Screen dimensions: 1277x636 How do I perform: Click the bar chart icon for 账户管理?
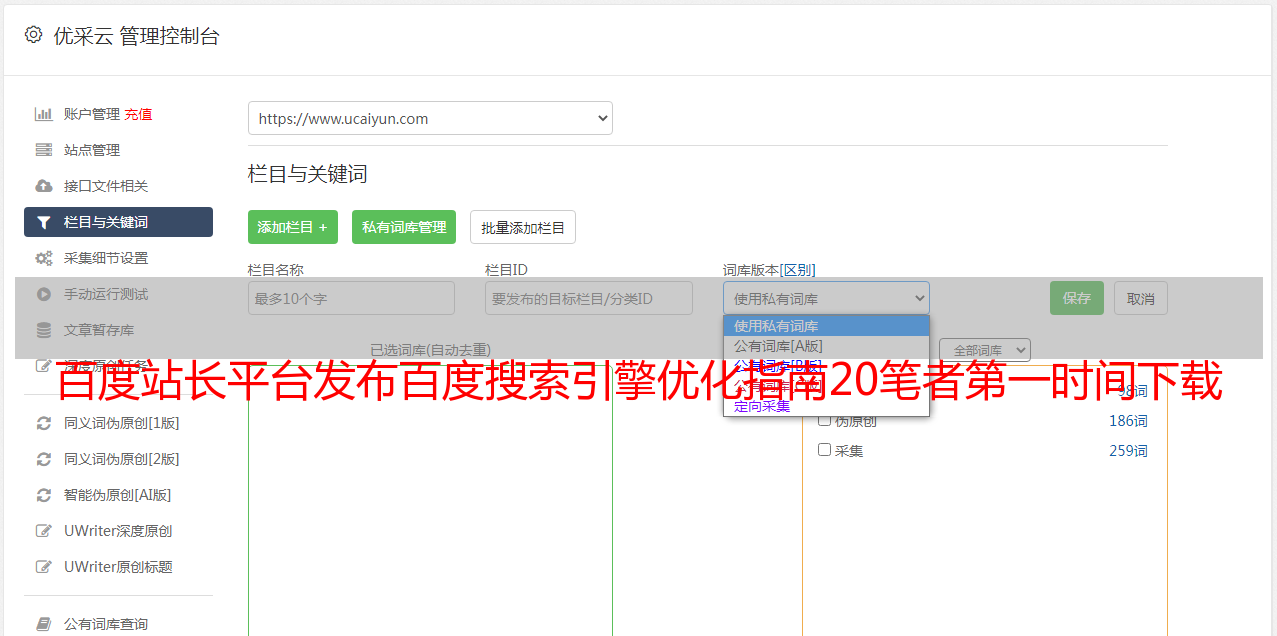44,114
